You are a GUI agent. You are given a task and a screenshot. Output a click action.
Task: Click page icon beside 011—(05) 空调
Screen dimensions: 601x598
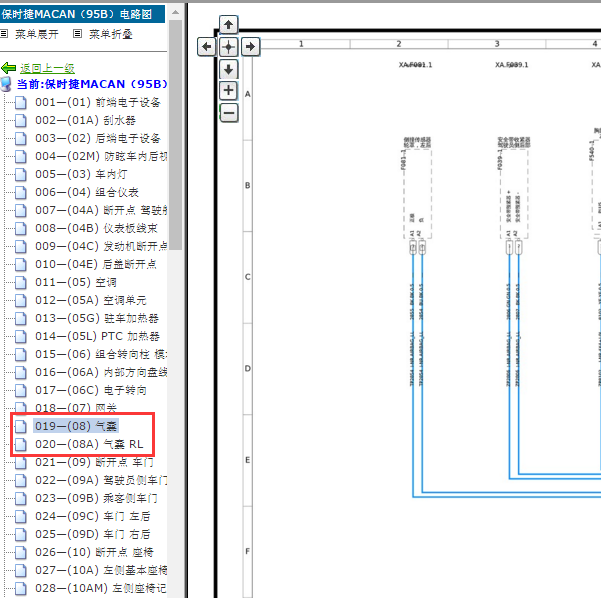pos(21,283)
